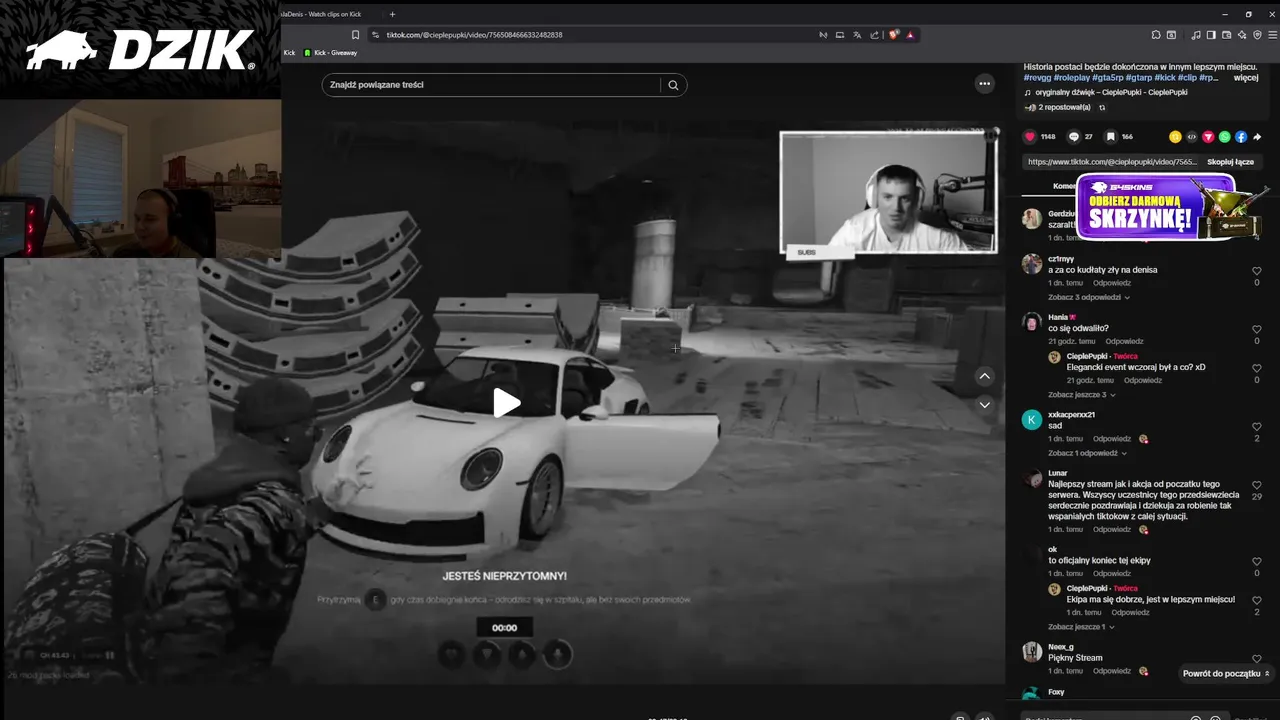Image resolution: width=1280 pixels, height=720 pixels.
Task: Open xxkacperxx21's teal K avatar
Action: coord(1032,419)
